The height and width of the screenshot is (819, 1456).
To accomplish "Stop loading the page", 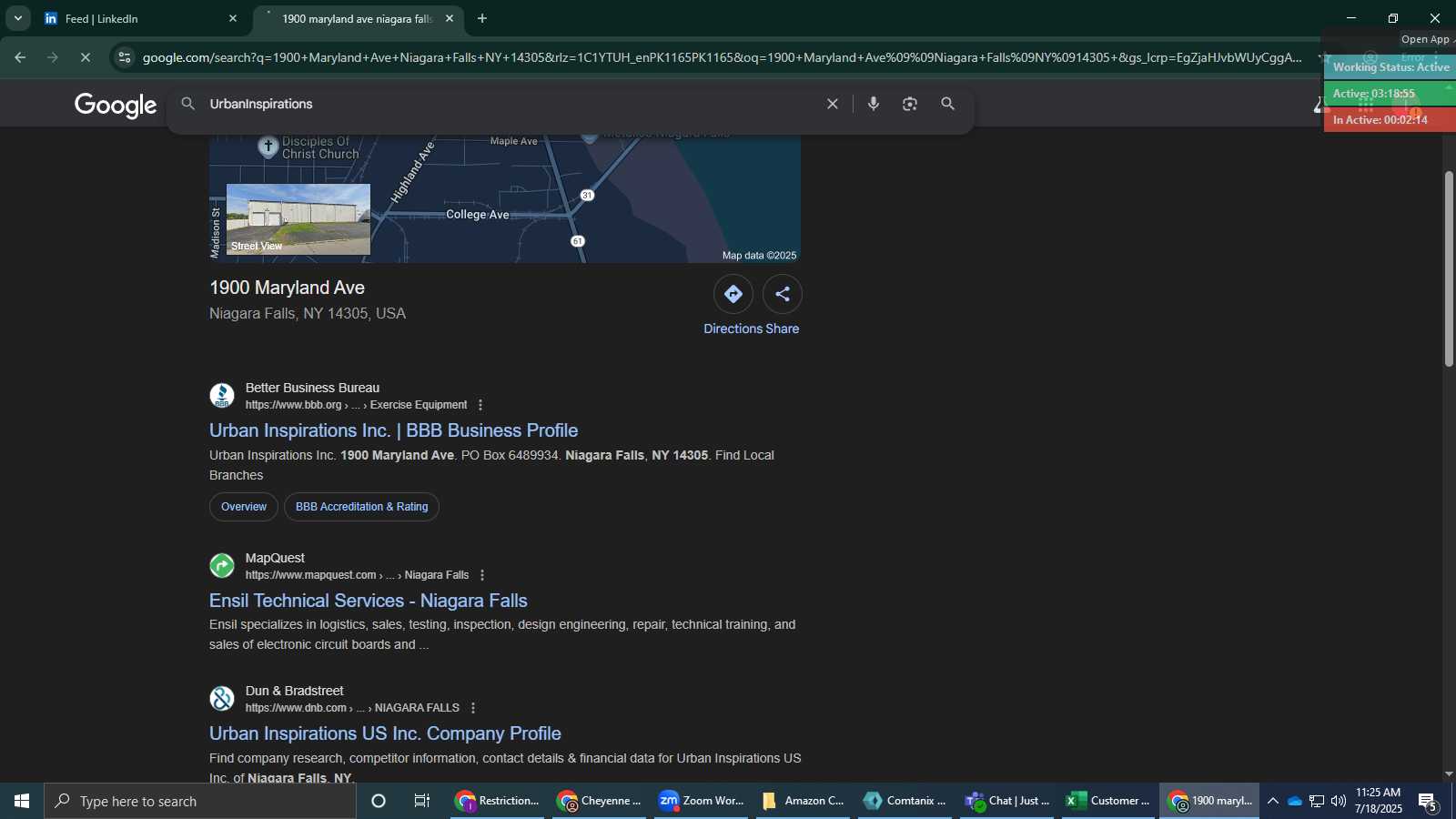I will tap(85, 57).
